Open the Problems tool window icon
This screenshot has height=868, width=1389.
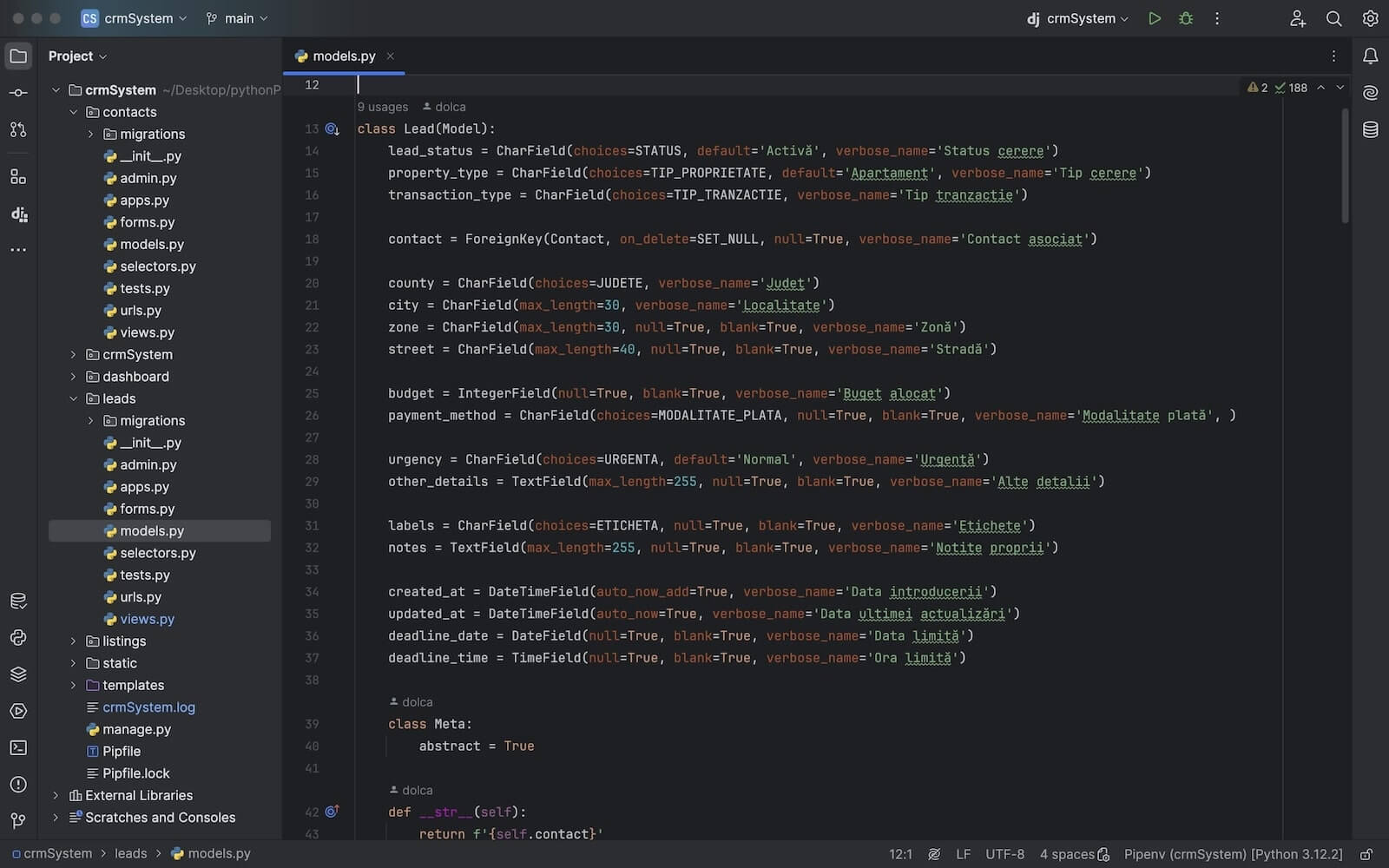(18, 784)
